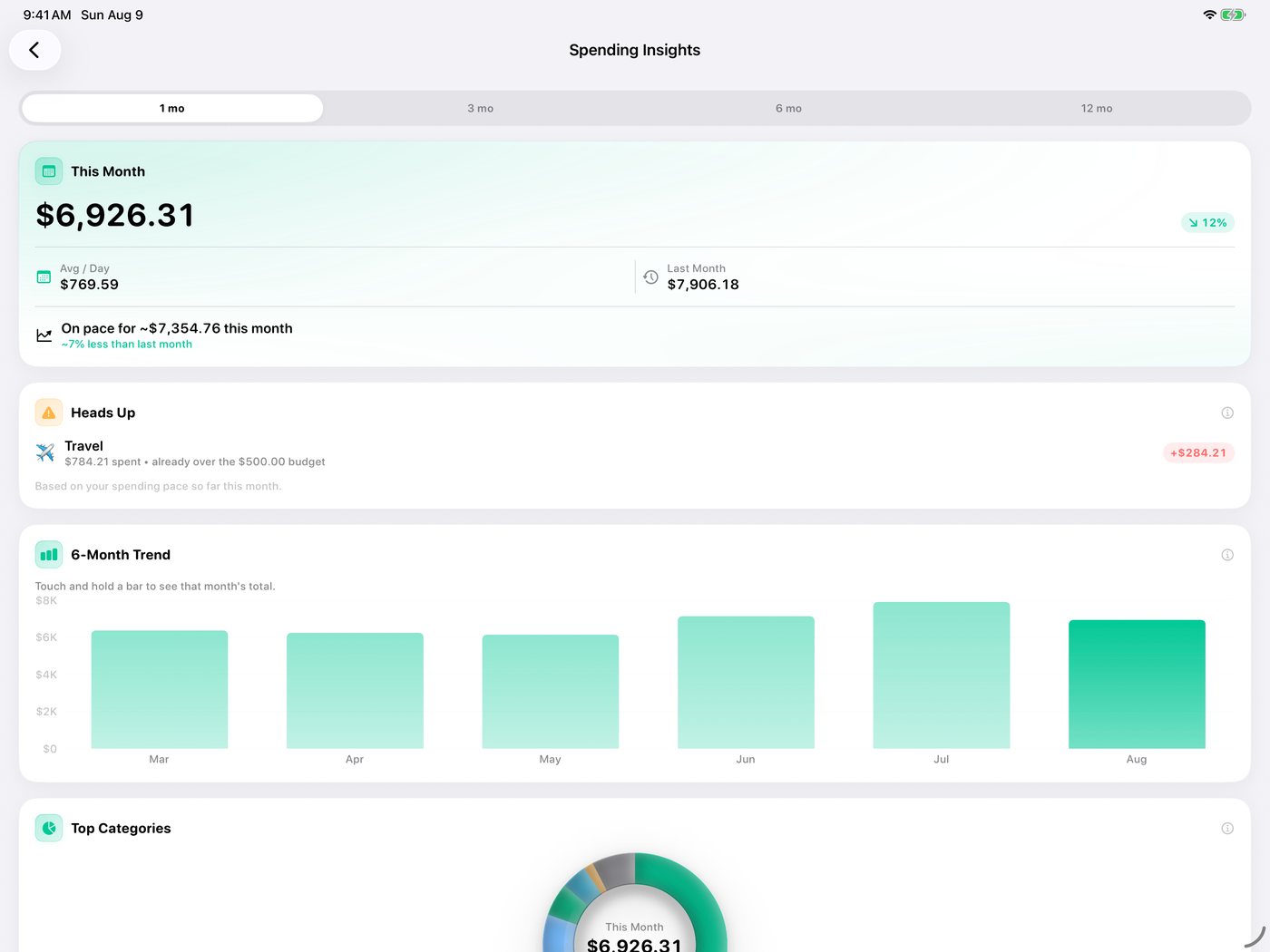Select the Apr bar in the trend chart
Viewport: 1270px width, 952px height.
(x=355, y=691)
